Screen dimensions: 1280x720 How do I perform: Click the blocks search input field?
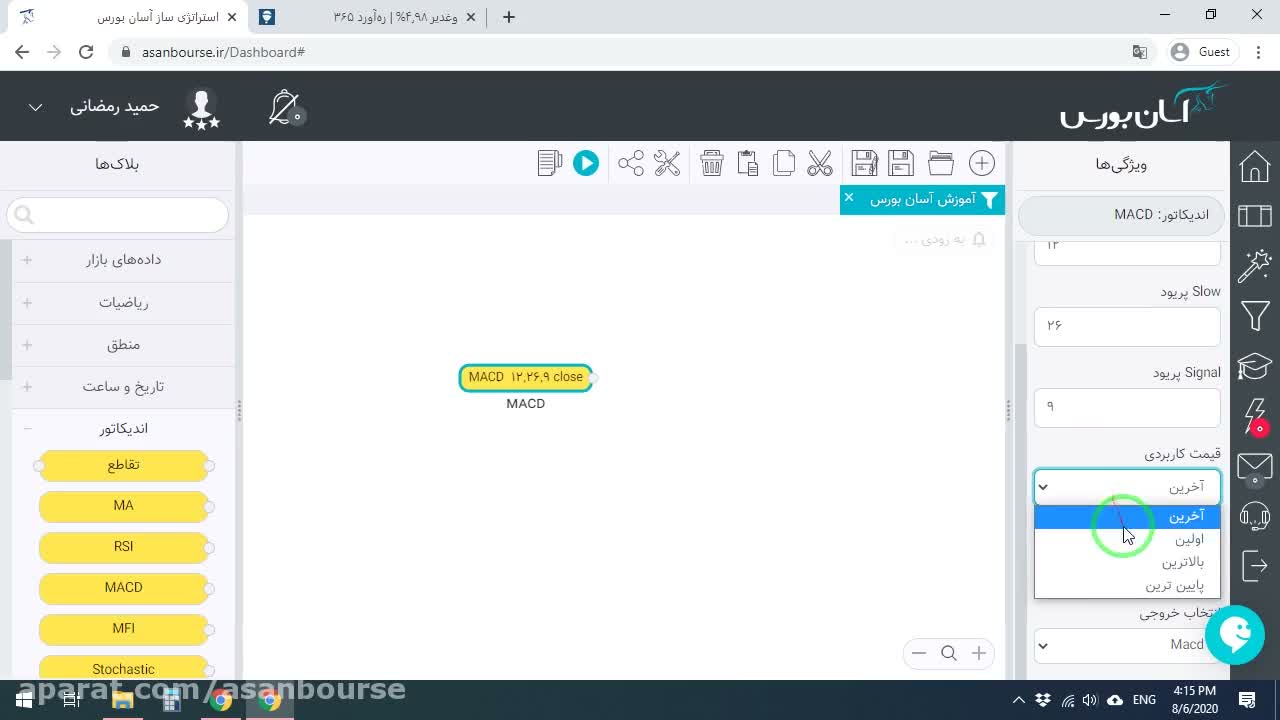click(x=118, y=214)
